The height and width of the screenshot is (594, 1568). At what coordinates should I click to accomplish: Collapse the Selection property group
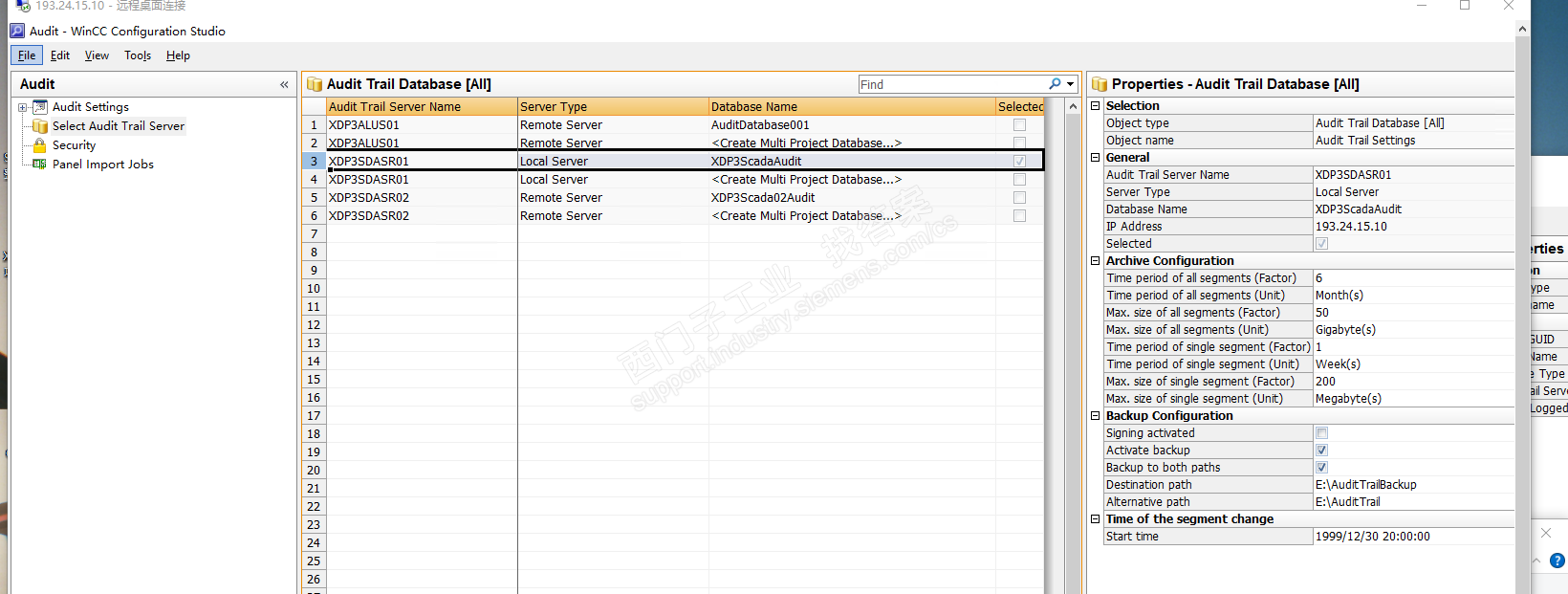pos(1096,106)
